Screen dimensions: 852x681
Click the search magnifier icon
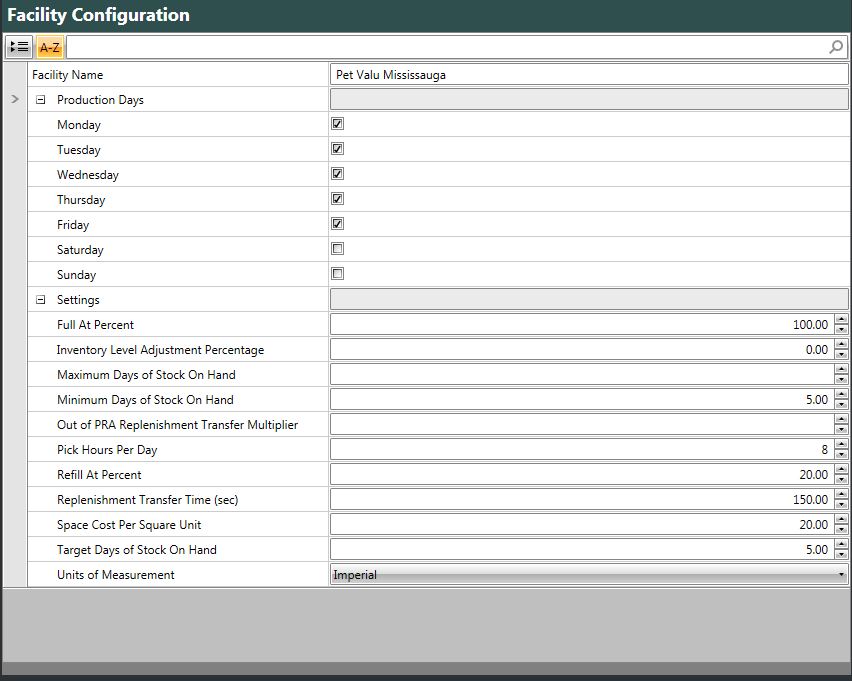click(836, 47)
